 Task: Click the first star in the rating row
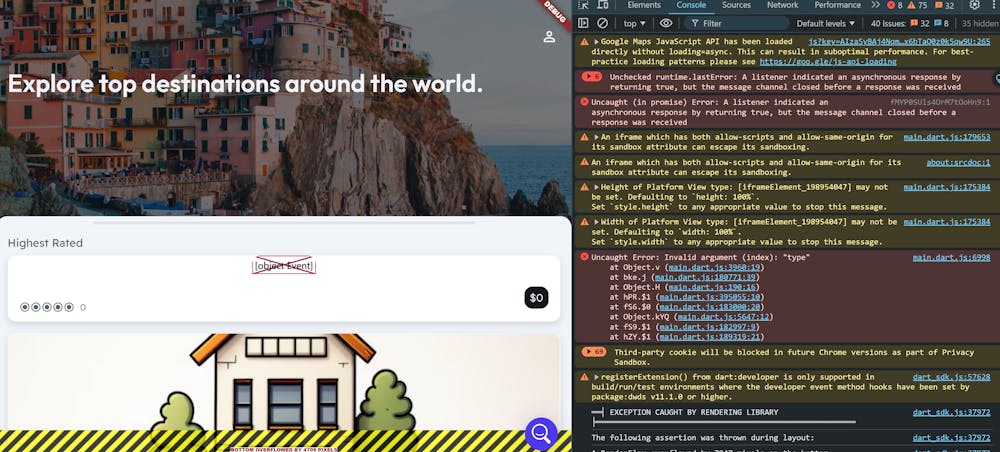click(25, 307)
